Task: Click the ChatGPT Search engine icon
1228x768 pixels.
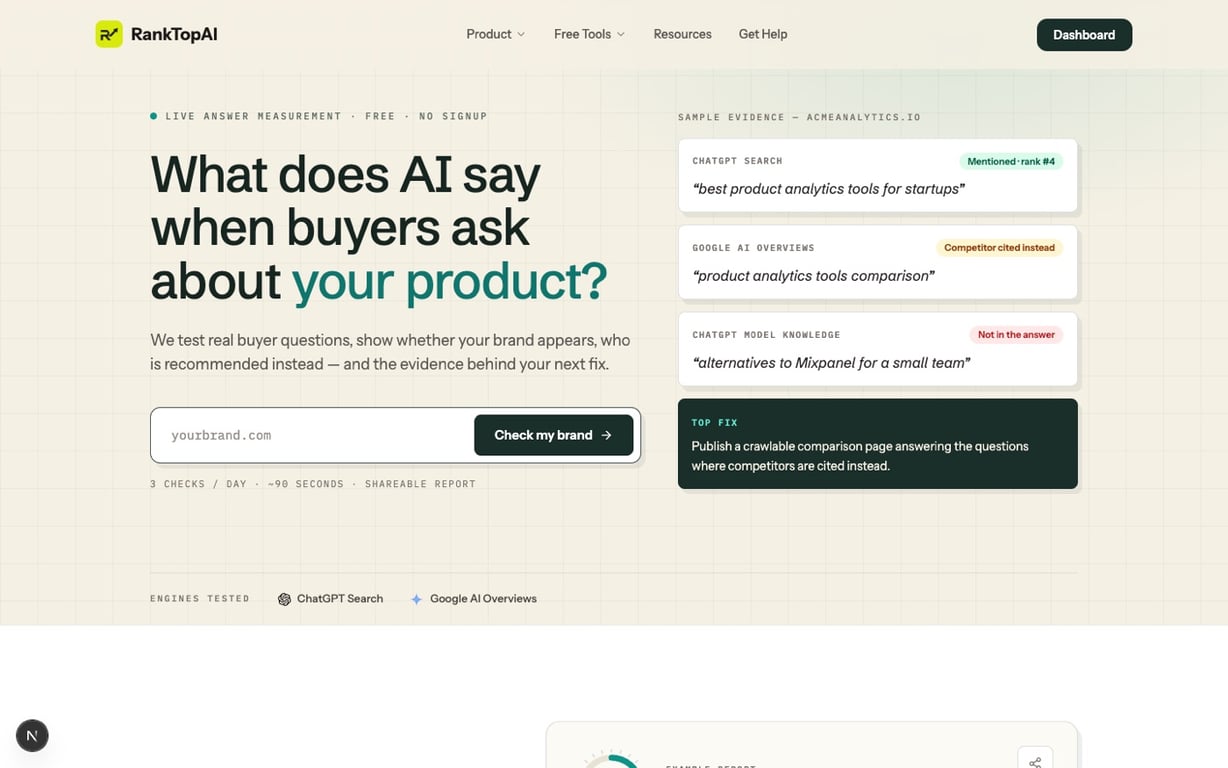Action: click(x=284, y=599)
